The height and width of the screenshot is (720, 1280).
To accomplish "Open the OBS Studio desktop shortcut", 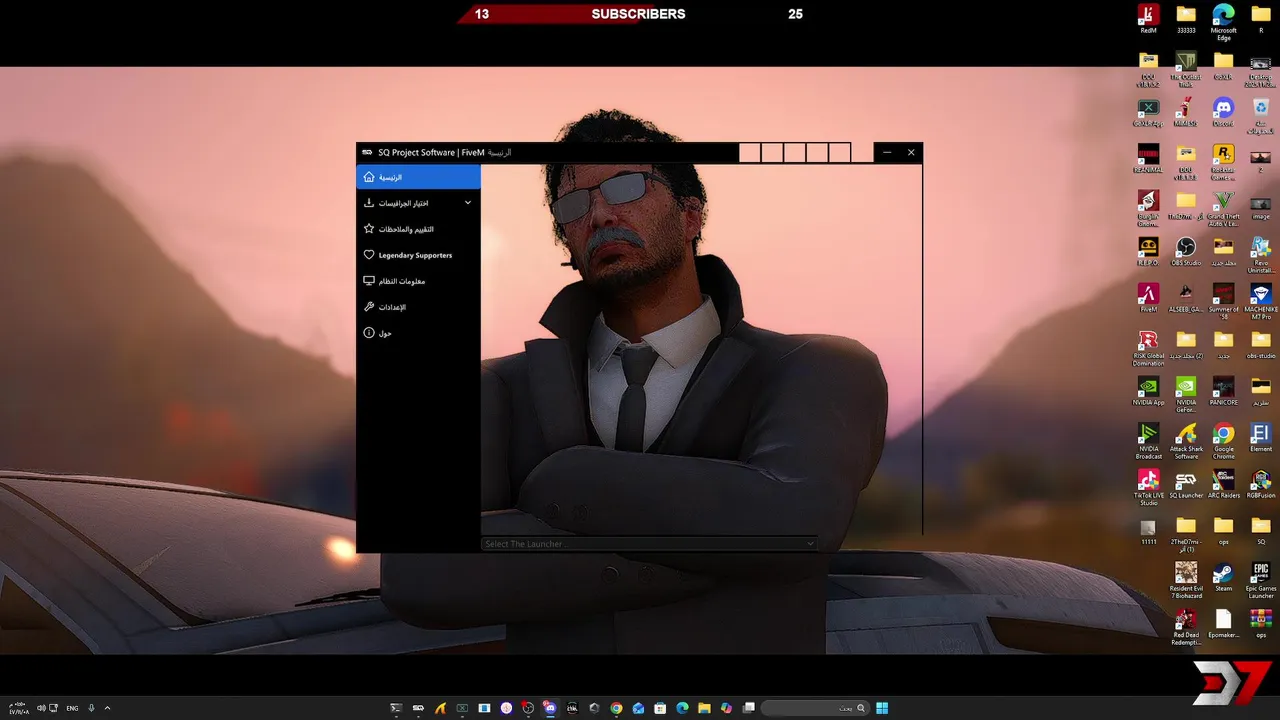I will [x=1186, y=250].
